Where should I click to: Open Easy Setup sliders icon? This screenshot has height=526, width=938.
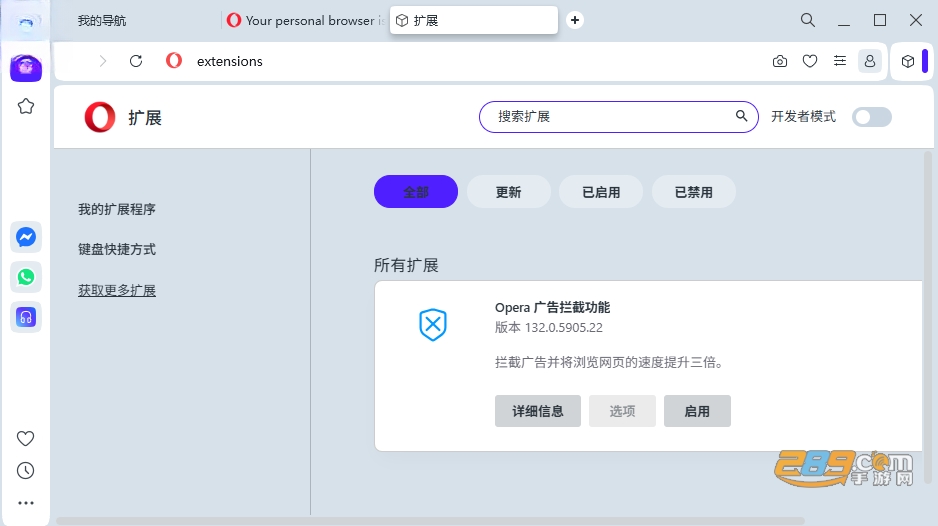[x=840, y=61]
